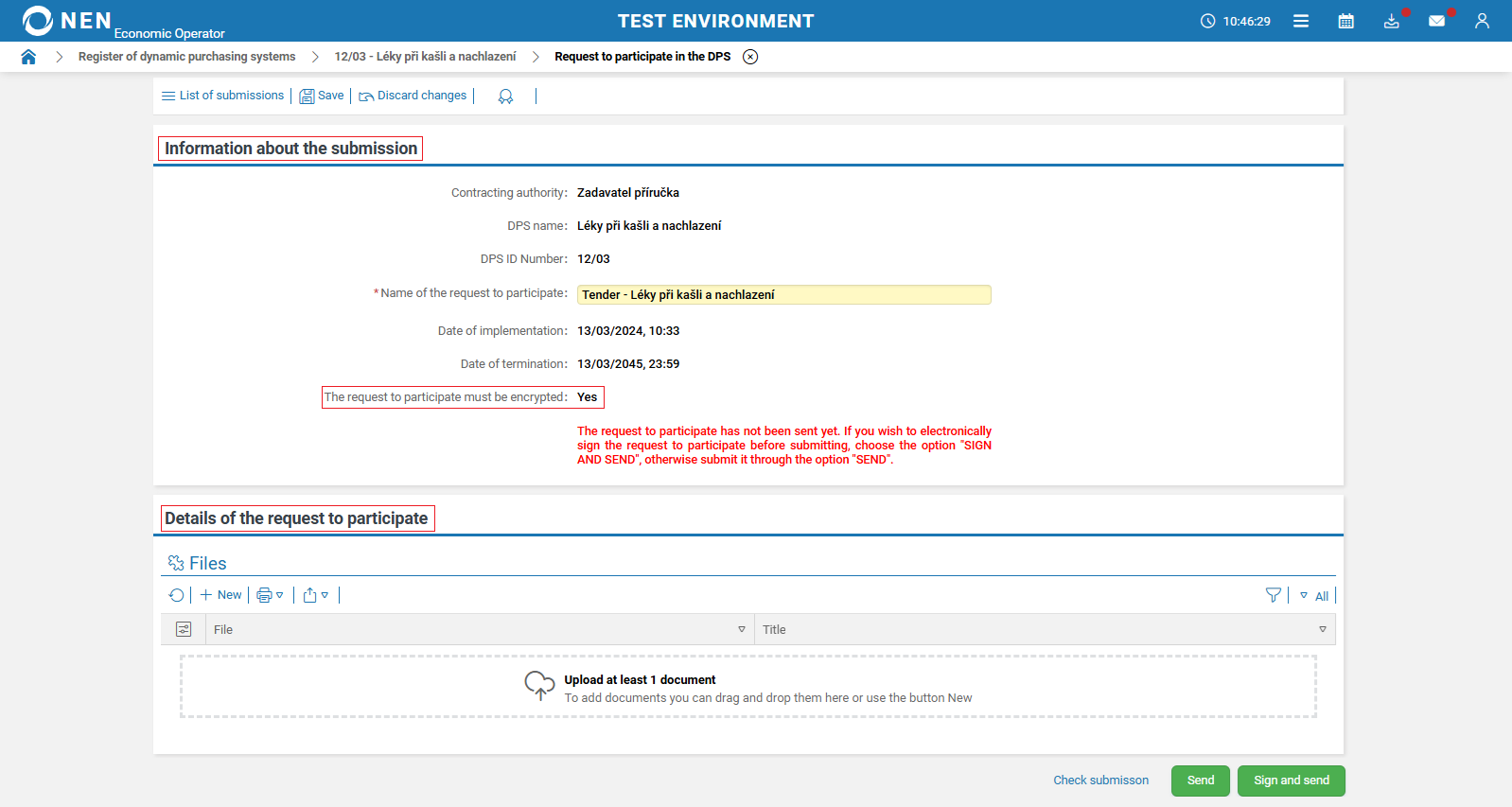Open the messages envelope icon
This screenshot has height=807, width=1512.
[1436, 21]
